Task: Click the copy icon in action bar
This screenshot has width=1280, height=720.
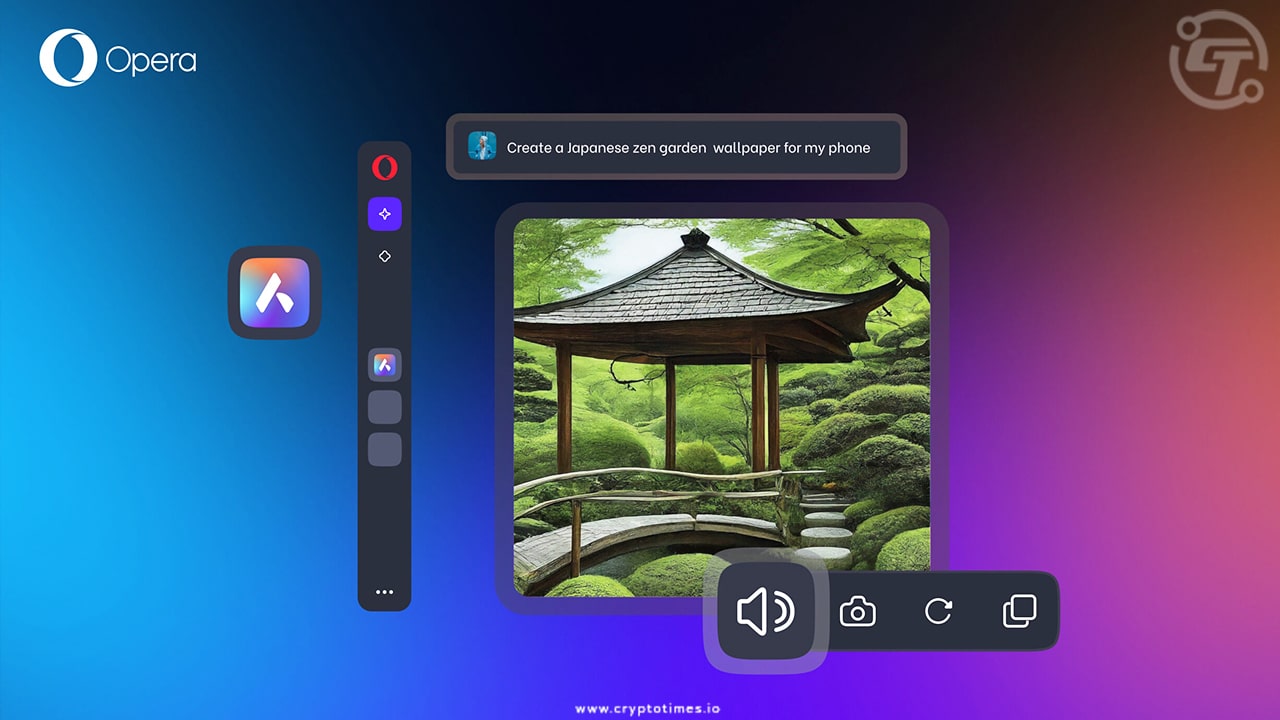Action: pyautogui.click(x=1018, y=611)
